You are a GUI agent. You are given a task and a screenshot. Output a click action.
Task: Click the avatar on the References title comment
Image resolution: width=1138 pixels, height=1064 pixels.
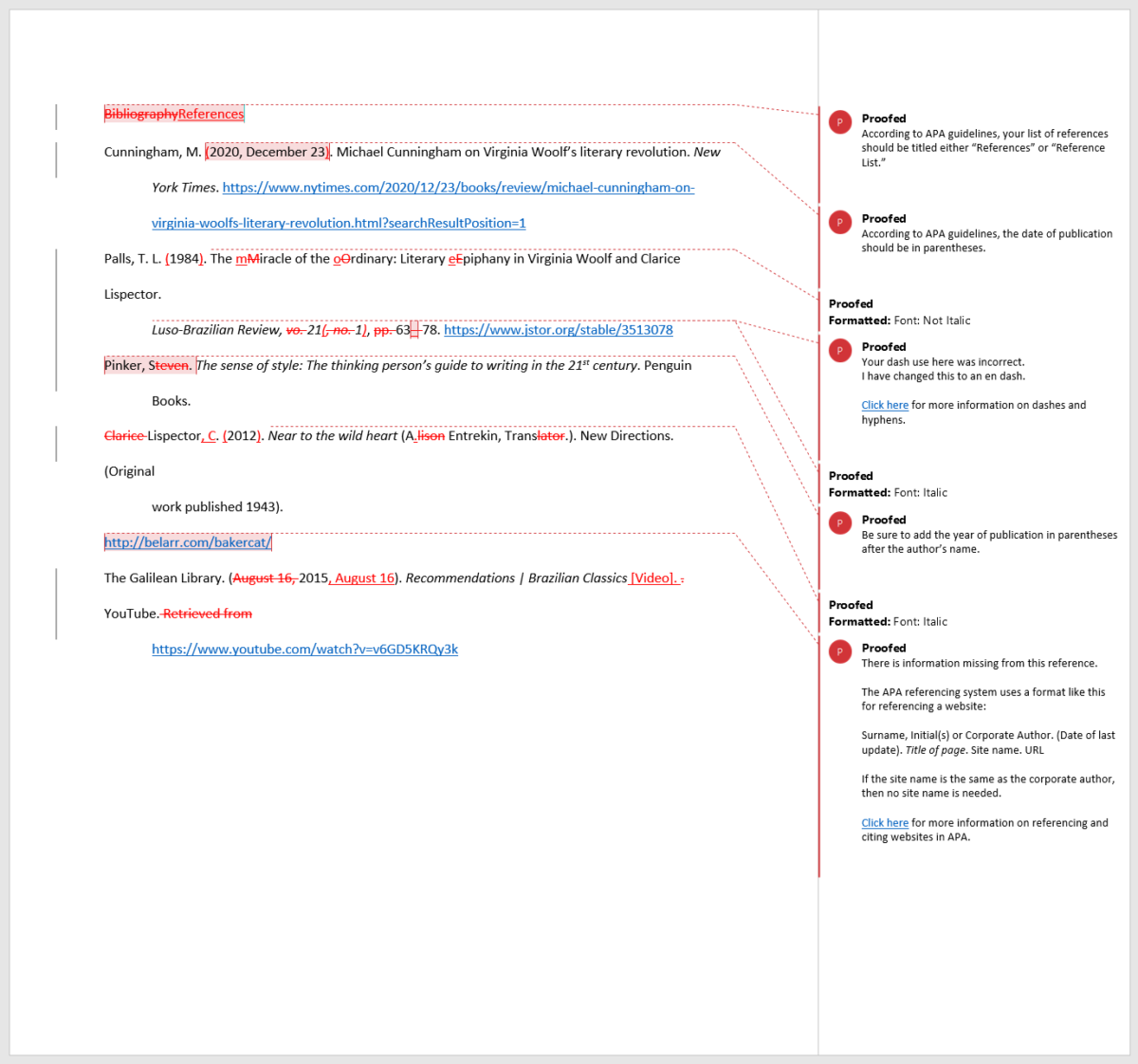[839, 122]
